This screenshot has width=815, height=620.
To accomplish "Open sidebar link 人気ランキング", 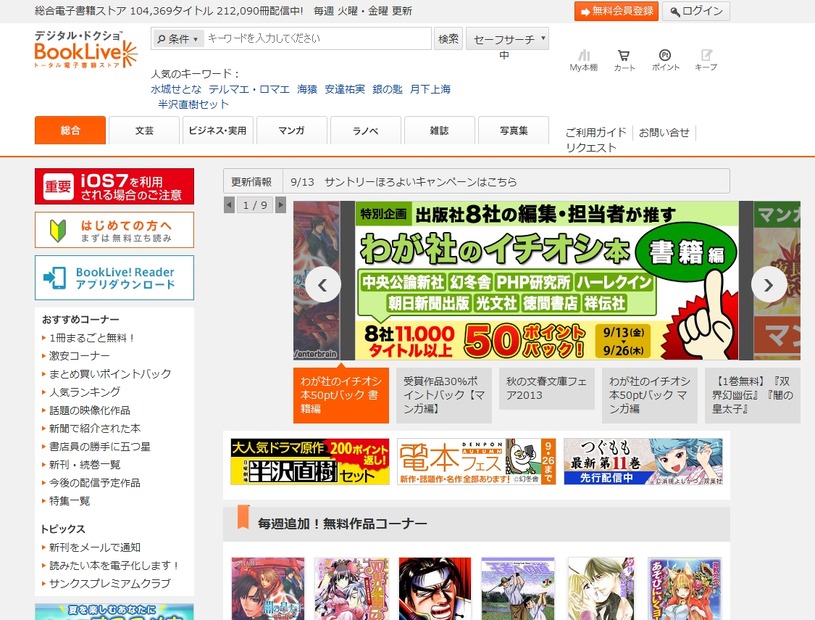I will 84,392.
